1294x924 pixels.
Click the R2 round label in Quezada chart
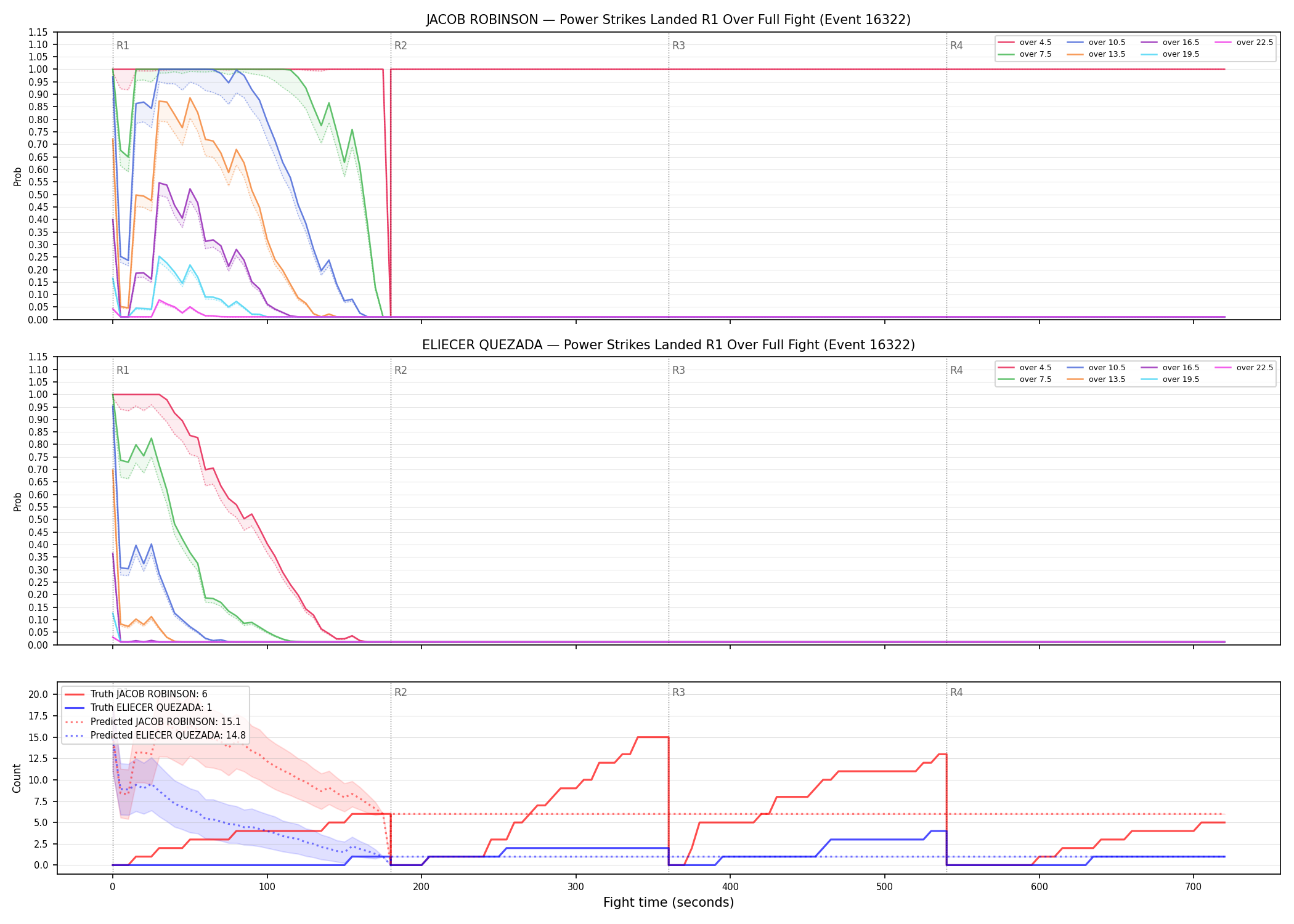401,370
